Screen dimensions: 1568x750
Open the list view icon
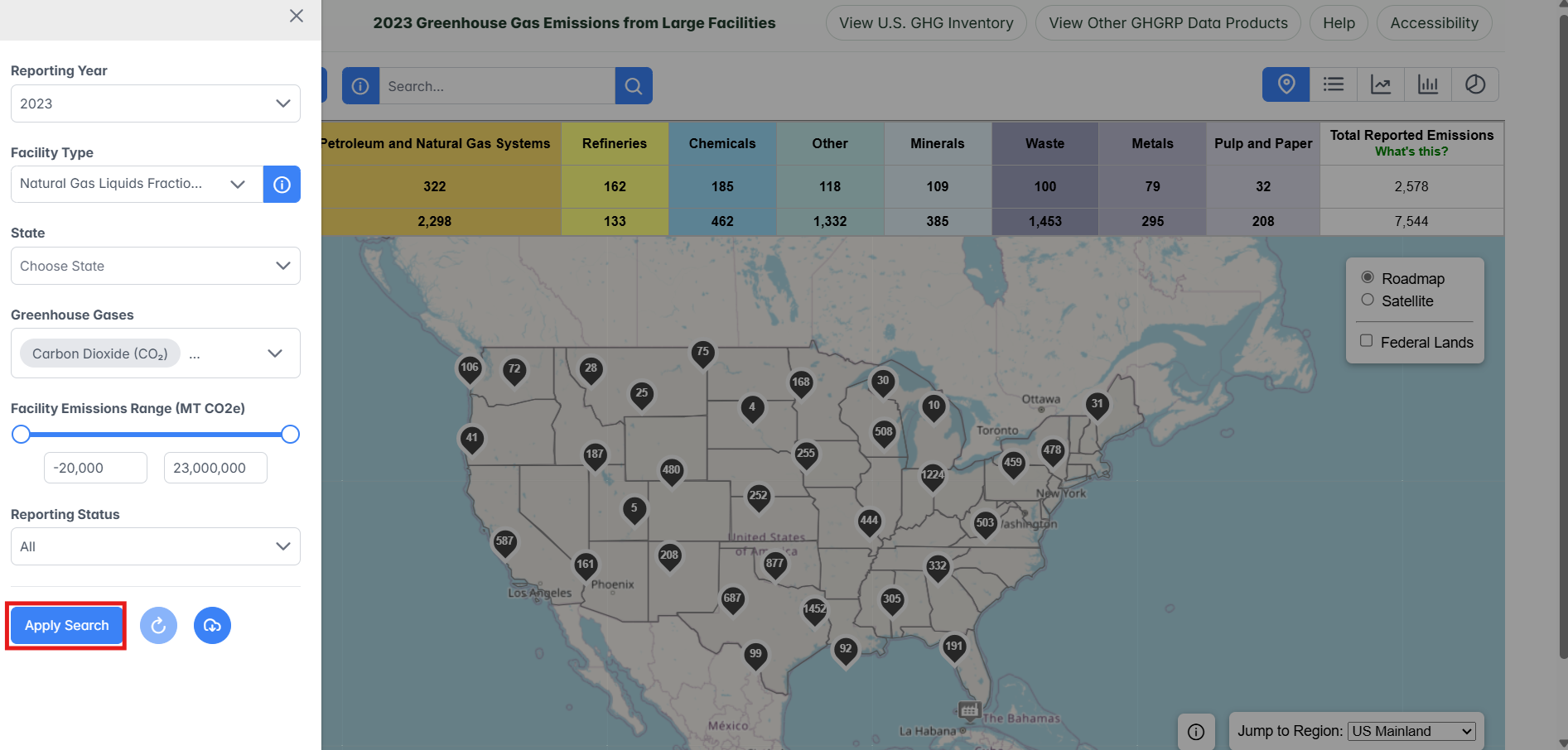pos(1333,84)
